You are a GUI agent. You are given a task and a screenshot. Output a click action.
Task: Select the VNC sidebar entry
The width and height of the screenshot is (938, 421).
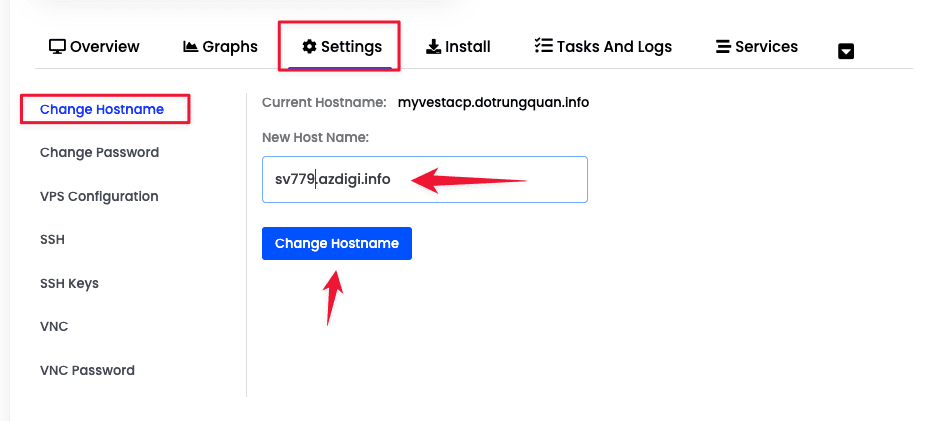point(54,327)
